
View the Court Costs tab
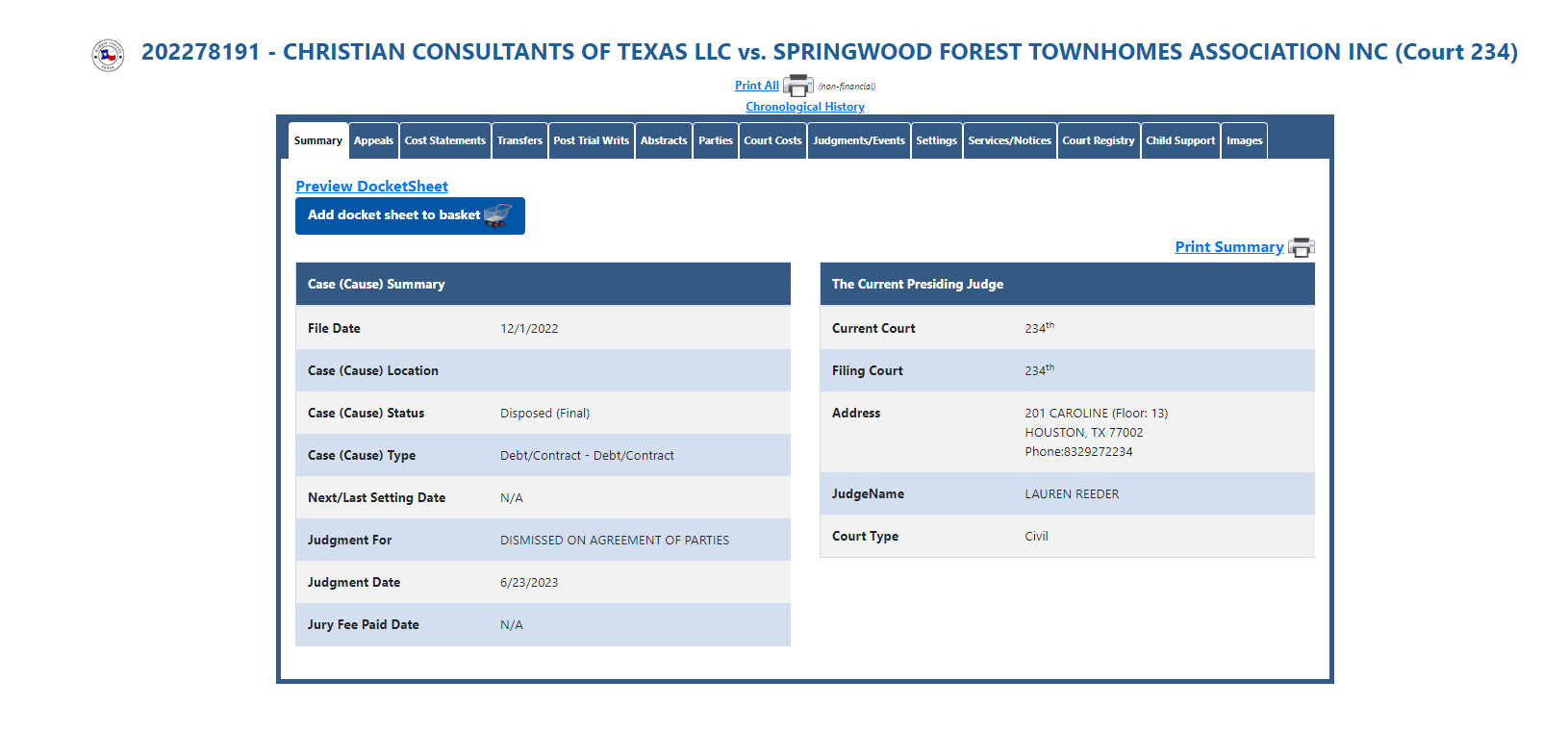[772, 140]
